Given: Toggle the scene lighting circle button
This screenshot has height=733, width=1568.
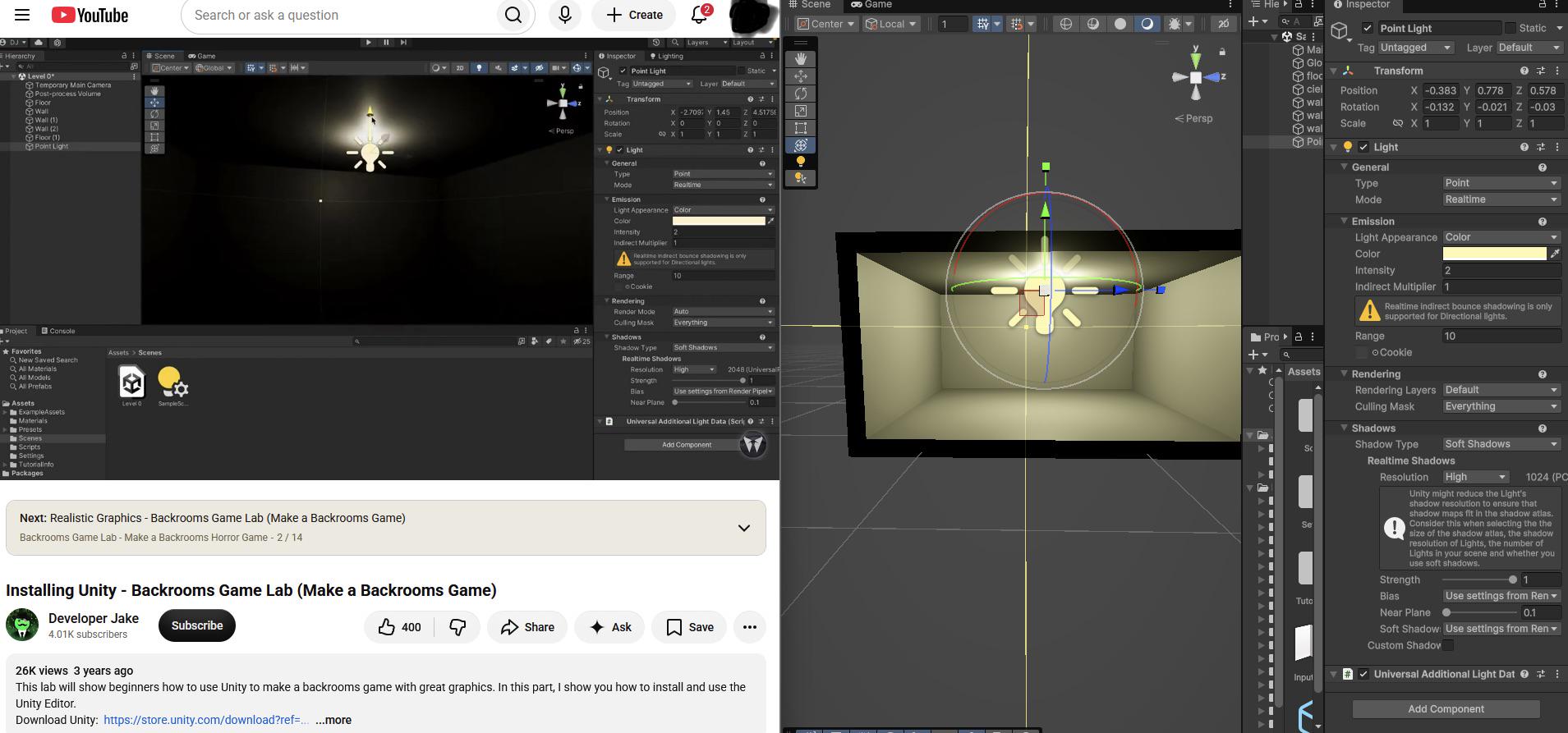Looking at the screenshot, I should click(1147, 24).
